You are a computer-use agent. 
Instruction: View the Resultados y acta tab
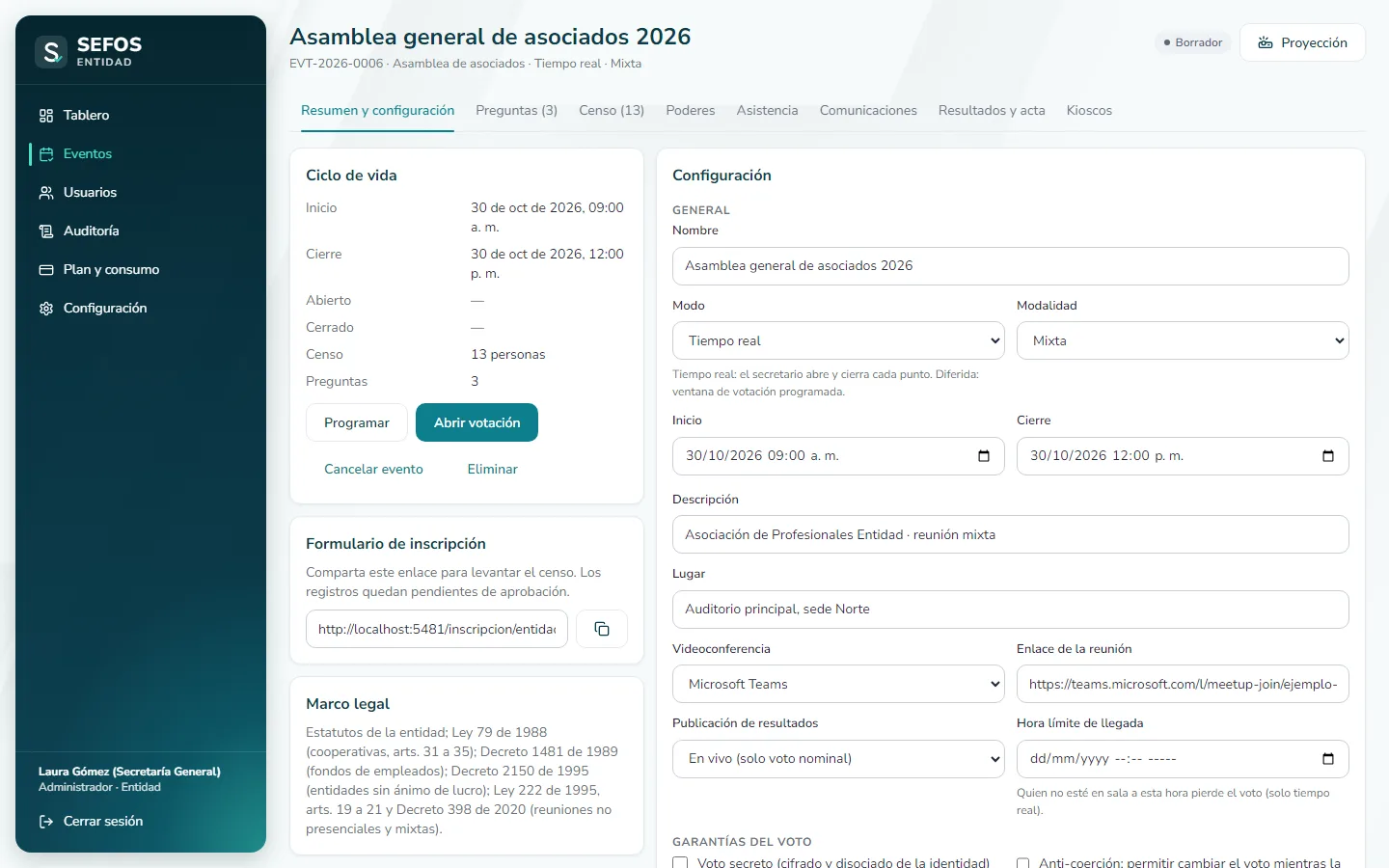(x=992, y=111)
